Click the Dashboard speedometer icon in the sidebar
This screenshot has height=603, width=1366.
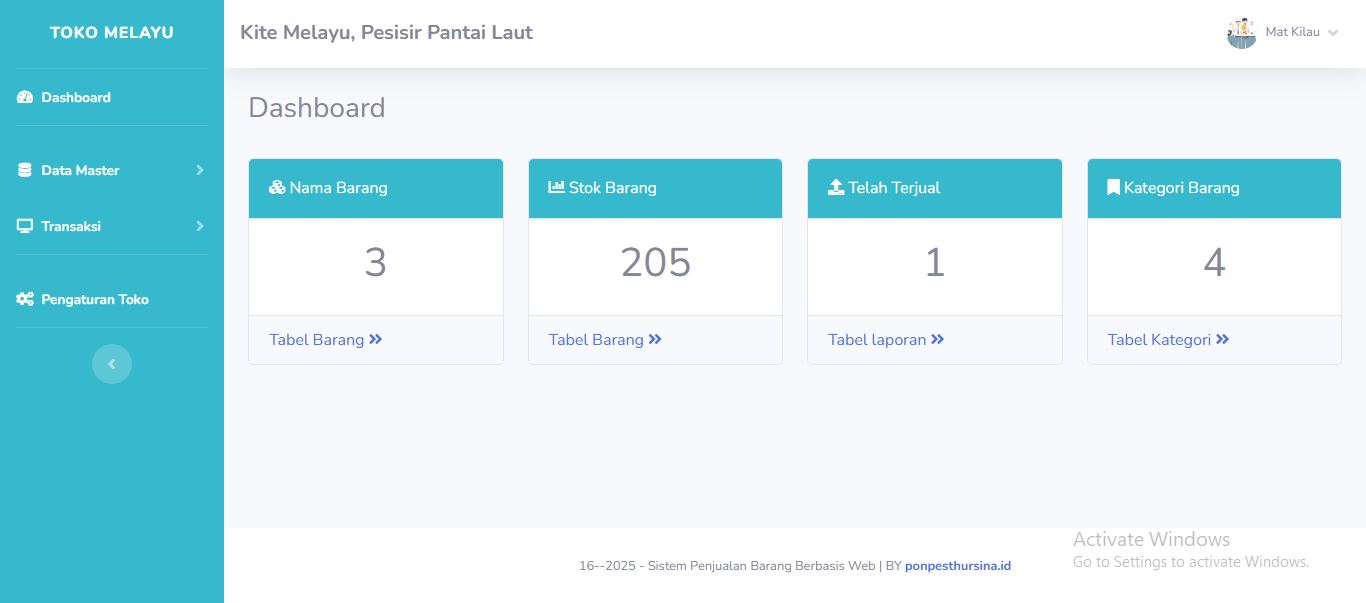tap(25, 97)
